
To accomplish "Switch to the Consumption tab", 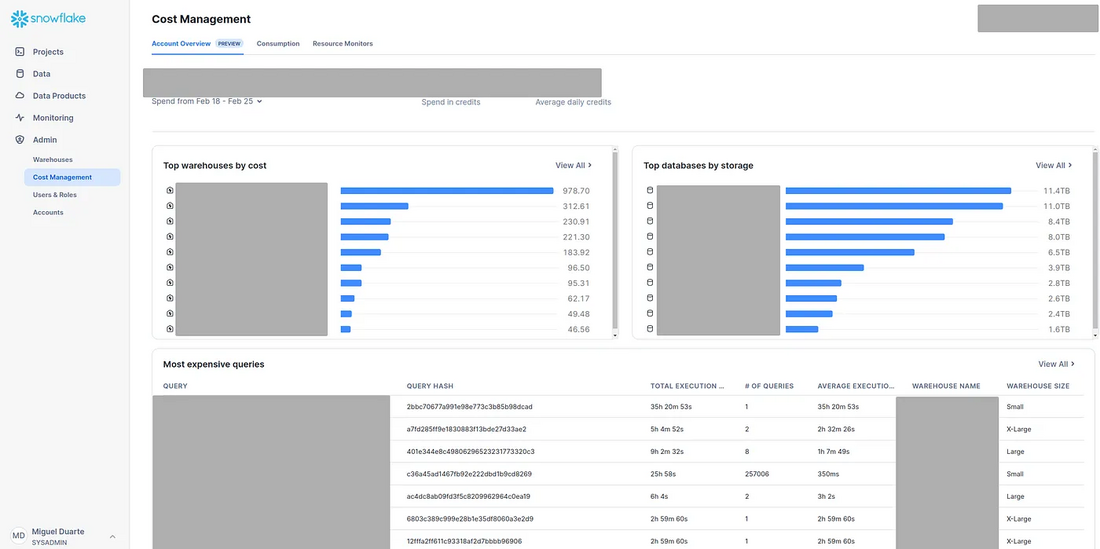I will click(278, 44).
